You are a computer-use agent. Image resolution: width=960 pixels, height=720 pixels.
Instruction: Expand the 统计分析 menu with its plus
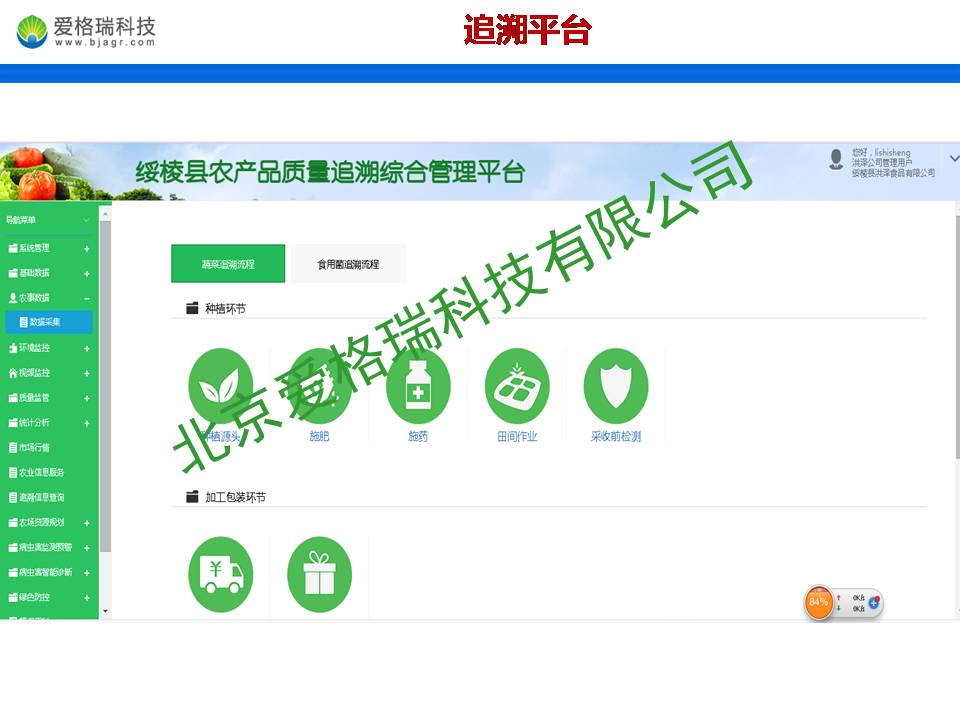pyautogui.click(x=87, y=423)
